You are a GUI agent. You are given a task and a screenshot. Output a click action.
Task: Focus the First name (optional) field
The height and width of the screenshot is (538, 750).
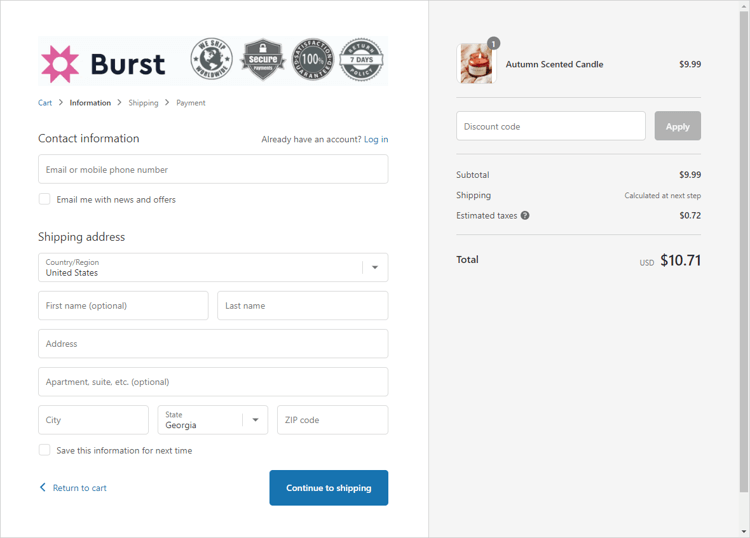tap(123, 306)
